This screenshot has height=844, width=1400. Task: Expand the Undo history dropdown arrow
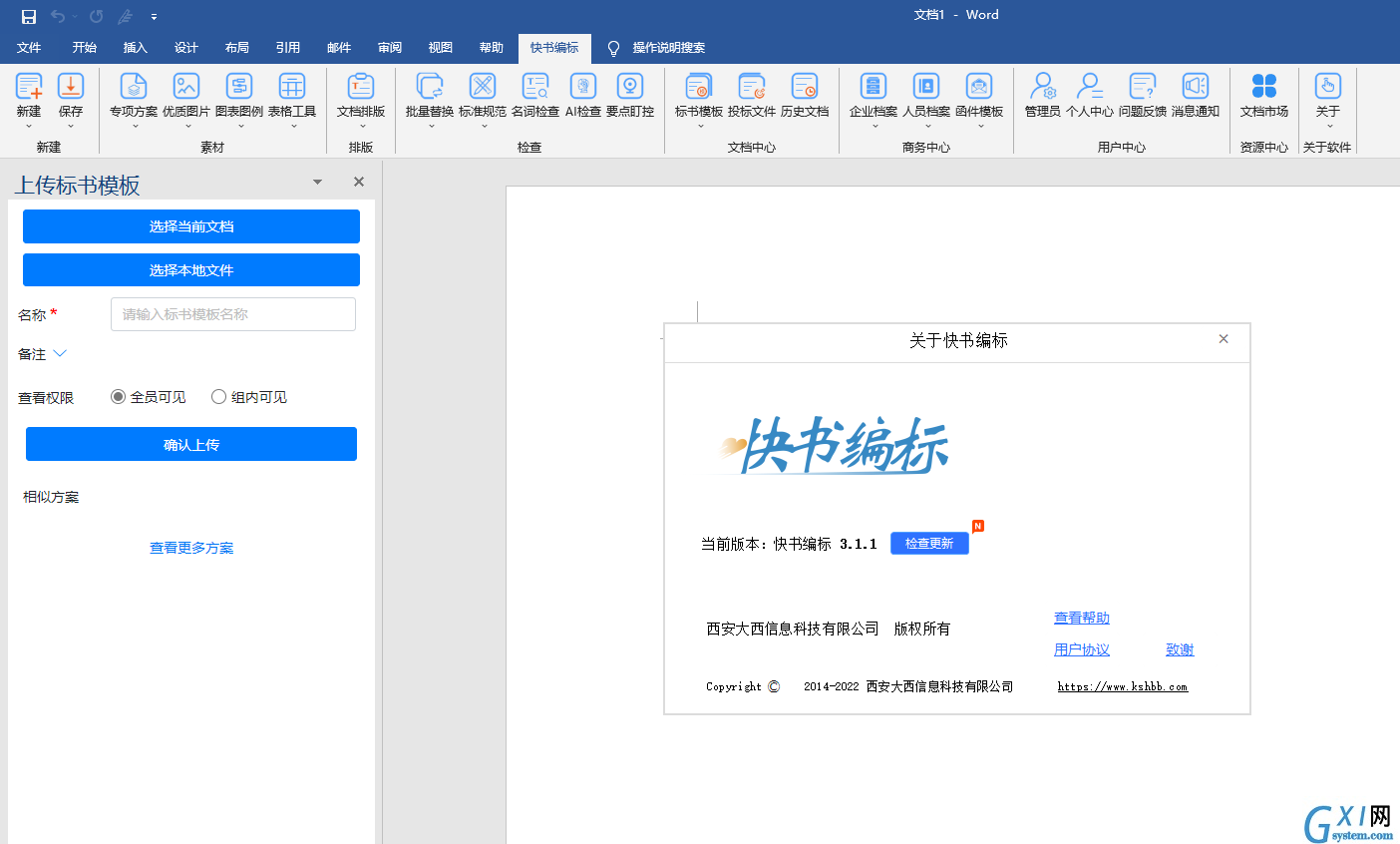[75, 17]
